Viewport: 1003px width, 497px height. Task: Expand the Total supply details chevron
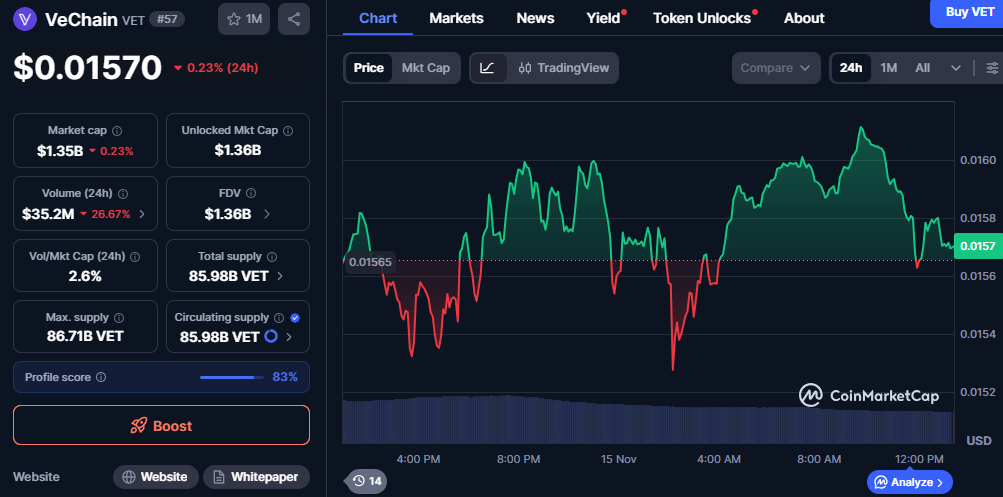(x=281, y=276)
